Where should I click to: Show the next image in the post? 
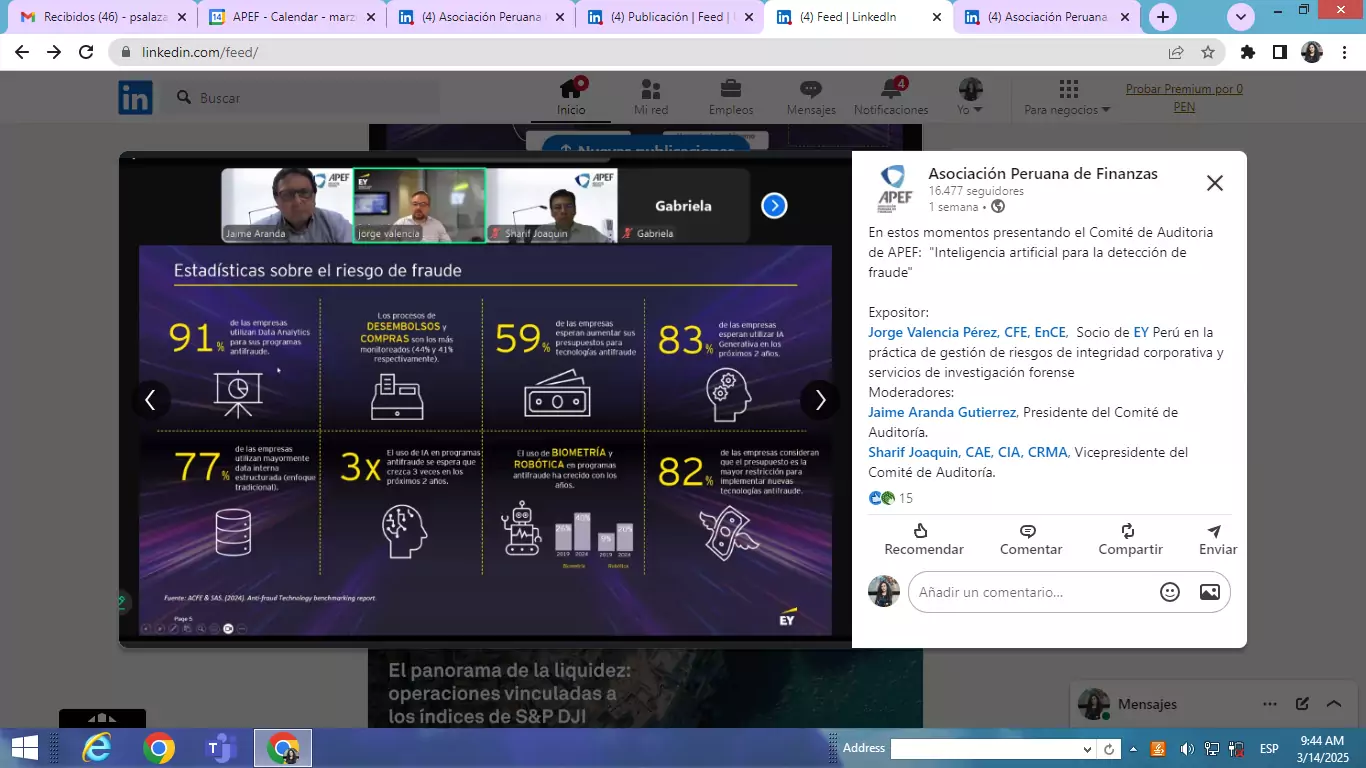pyautogui.click(x=820, y=400)
